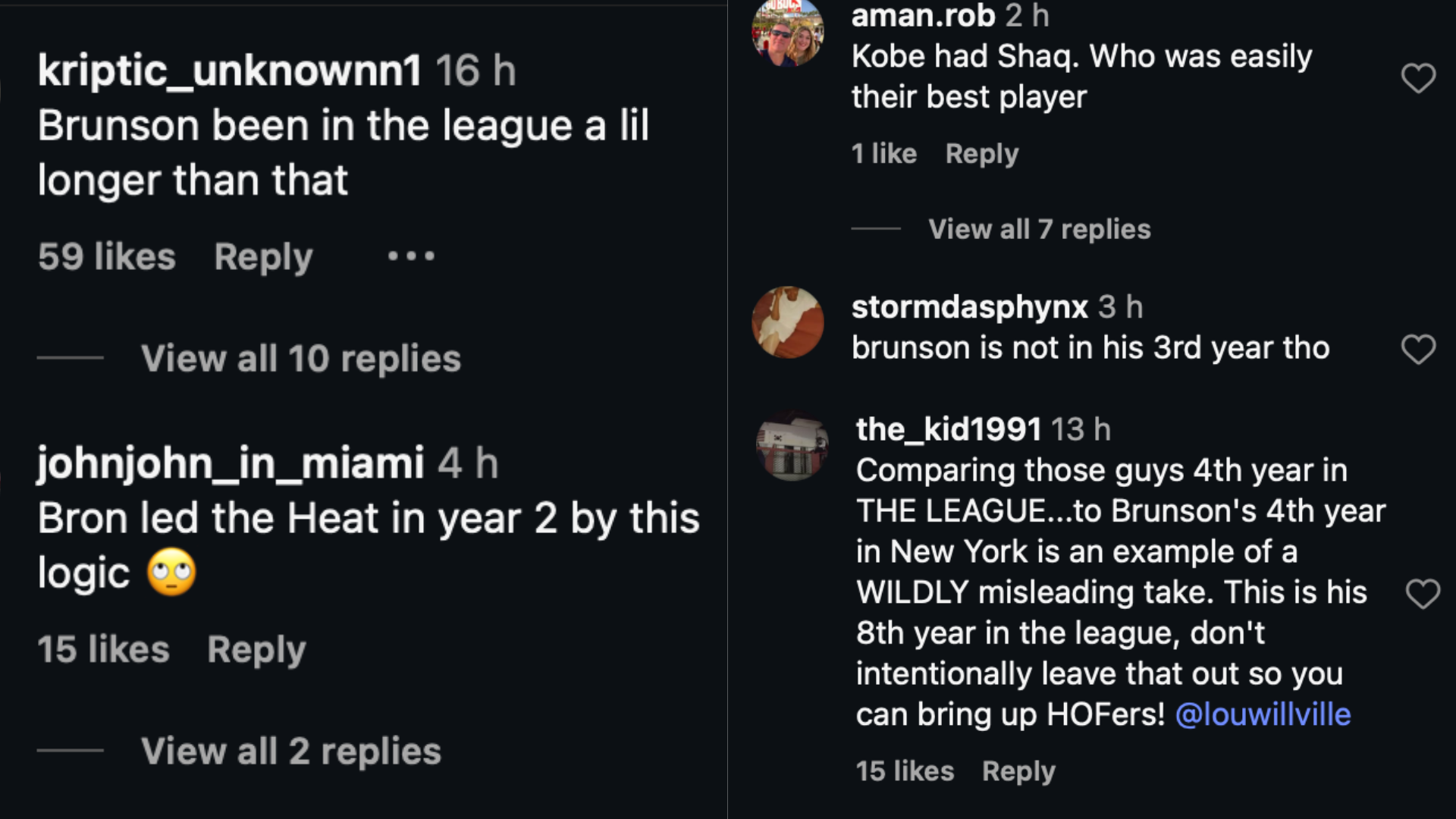The height and width of the screenshot is (819, 1456).
Task: Tap the heart on stormdasphynx's comment
Action: [1417, 349]
